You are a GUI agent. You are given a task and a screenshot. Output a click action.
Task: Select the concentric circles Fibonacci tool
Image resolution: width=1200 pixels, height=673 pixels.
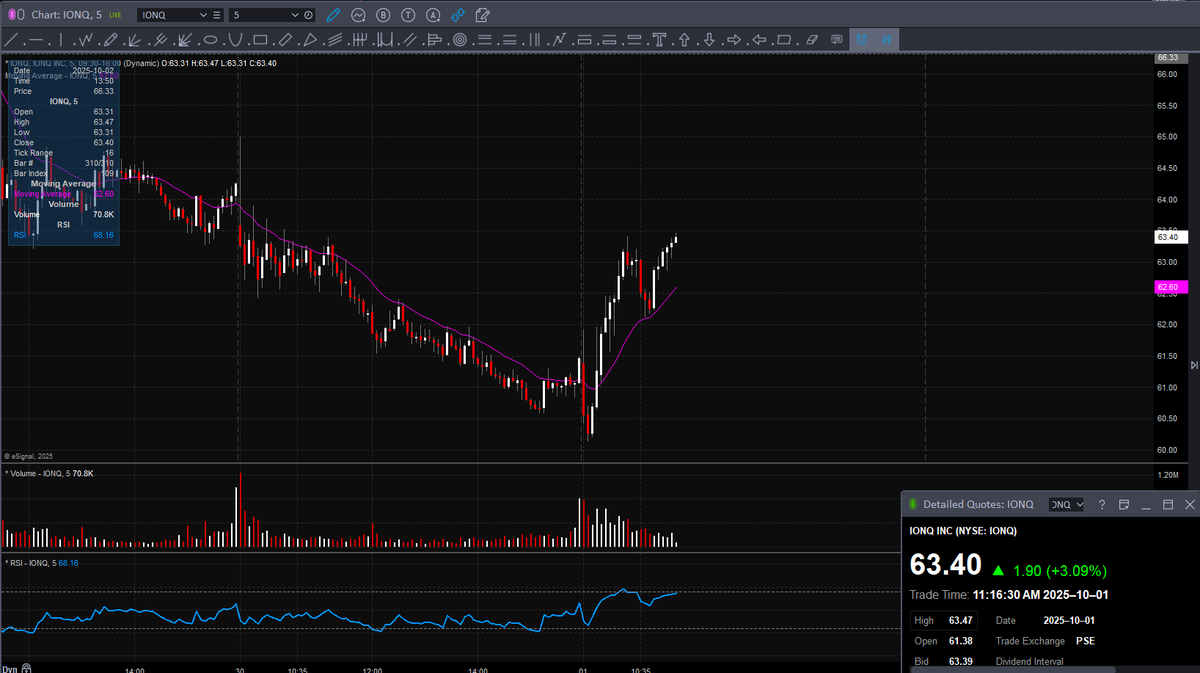[459, 40]
